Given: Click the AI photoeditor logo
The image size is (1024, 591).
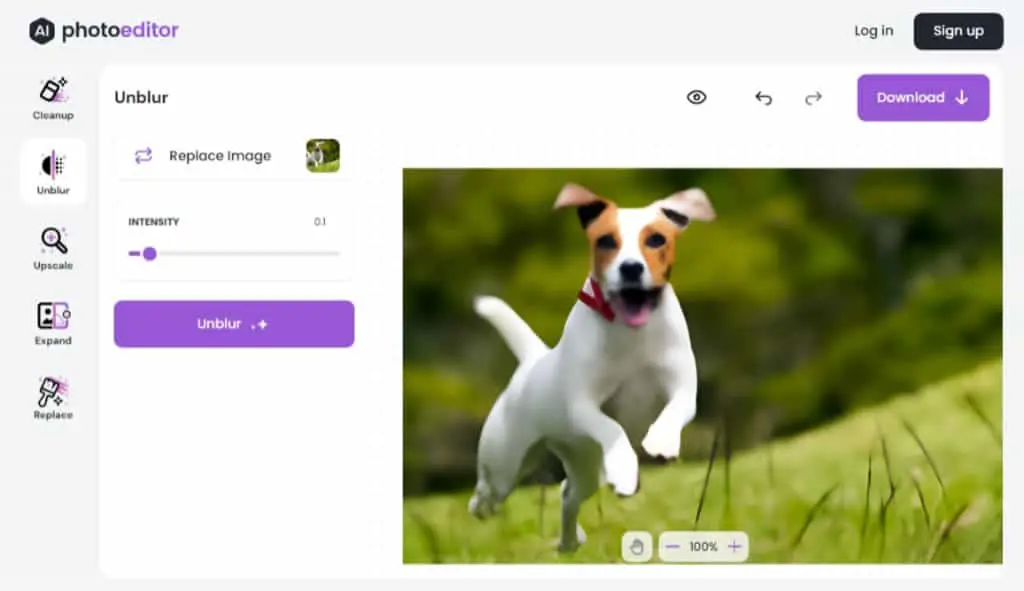Looking at the screenshot, I should pos(104,31).
